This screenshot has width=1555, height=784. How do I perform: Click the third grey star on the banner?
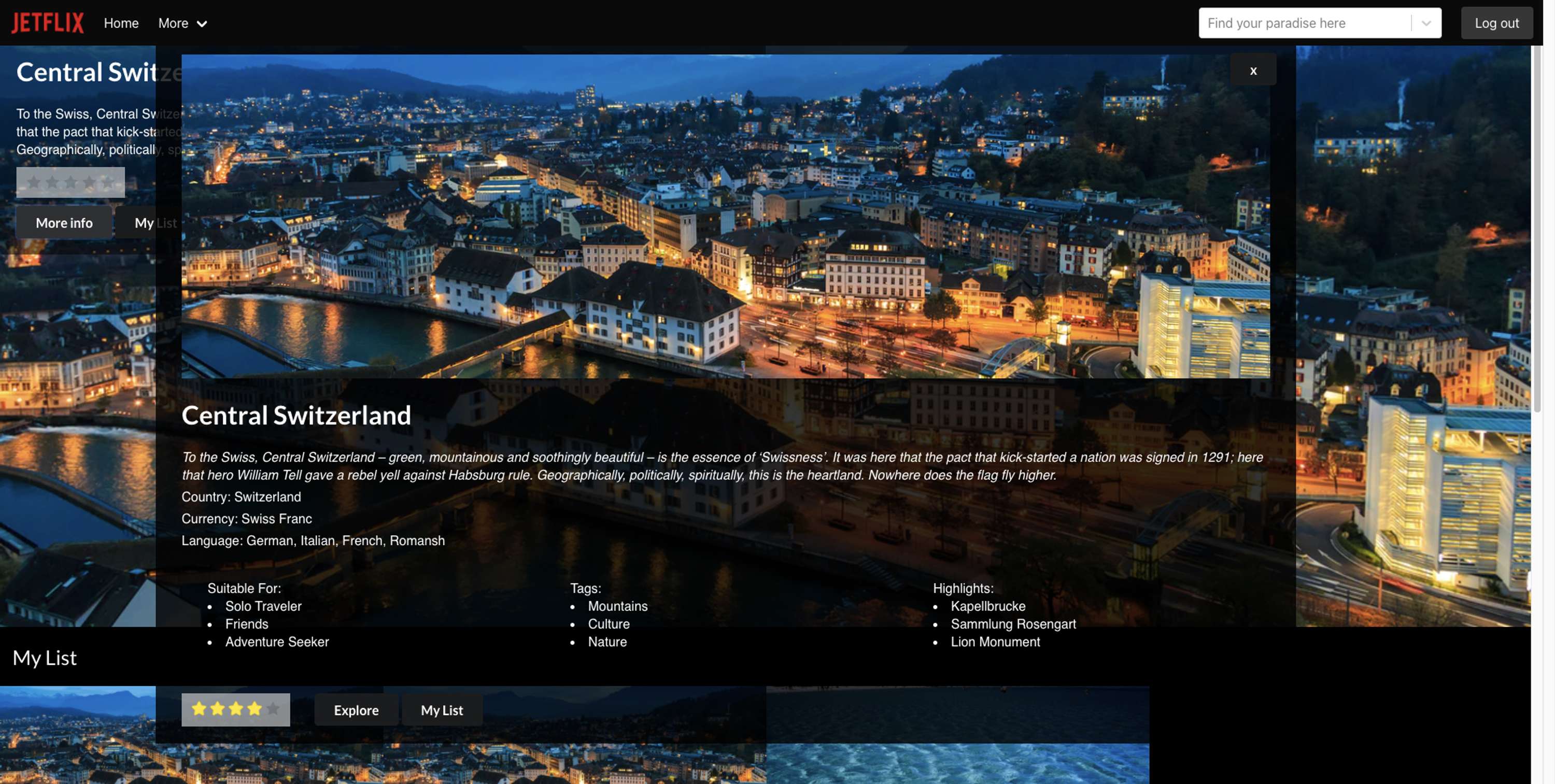(x=70, y=182)
